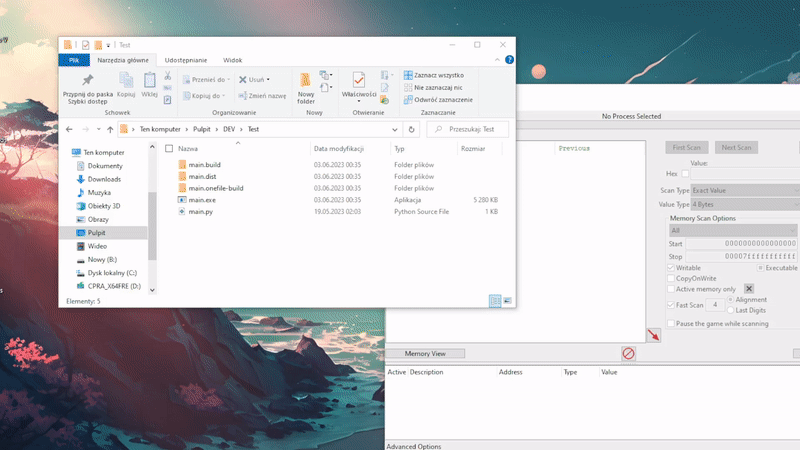Switch to details view icon in status bar

[495, 301]
